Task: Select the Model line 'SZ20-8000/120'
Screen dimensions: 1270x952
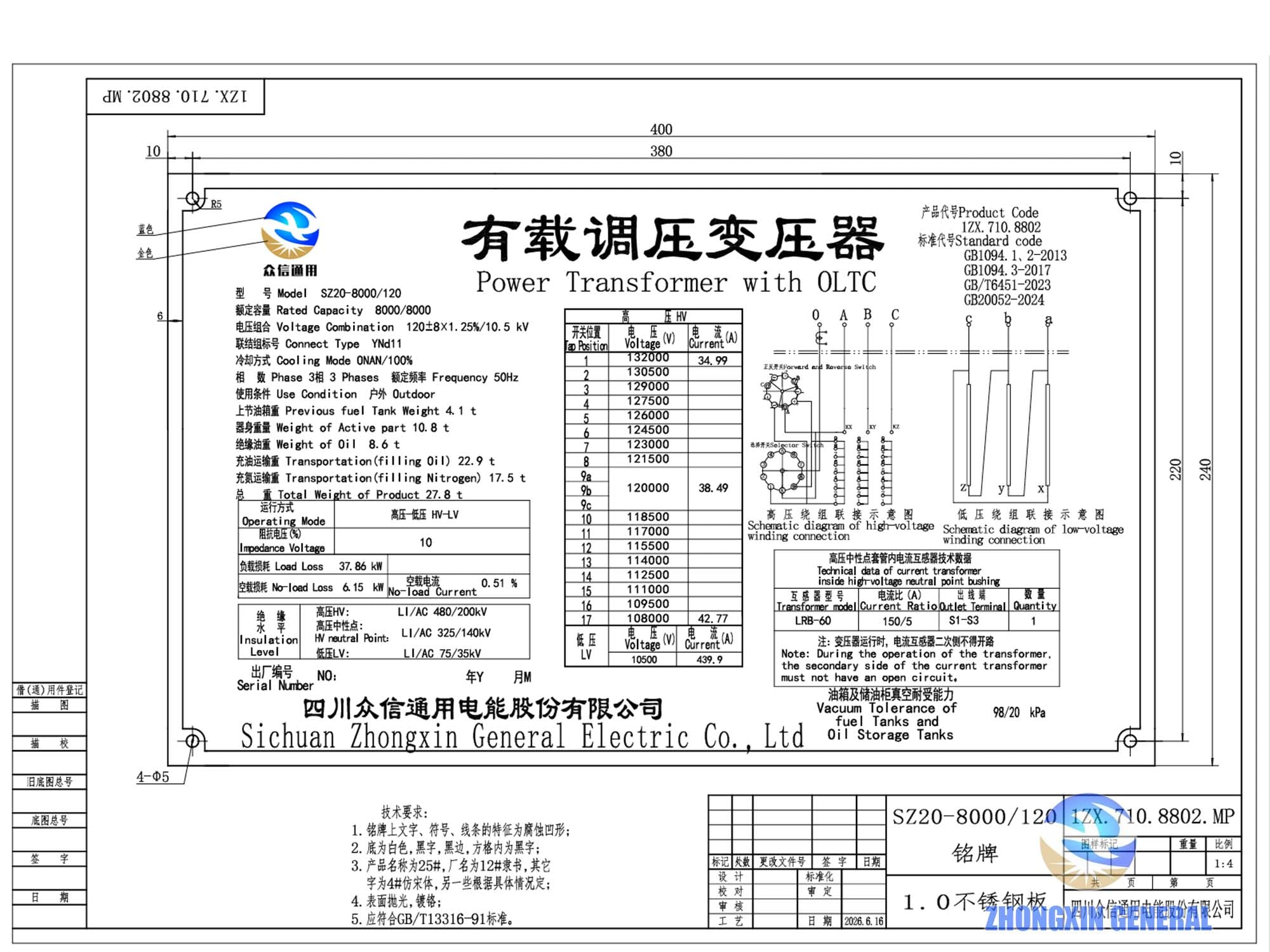Action: pyautogui.click(x=318, y=293)
